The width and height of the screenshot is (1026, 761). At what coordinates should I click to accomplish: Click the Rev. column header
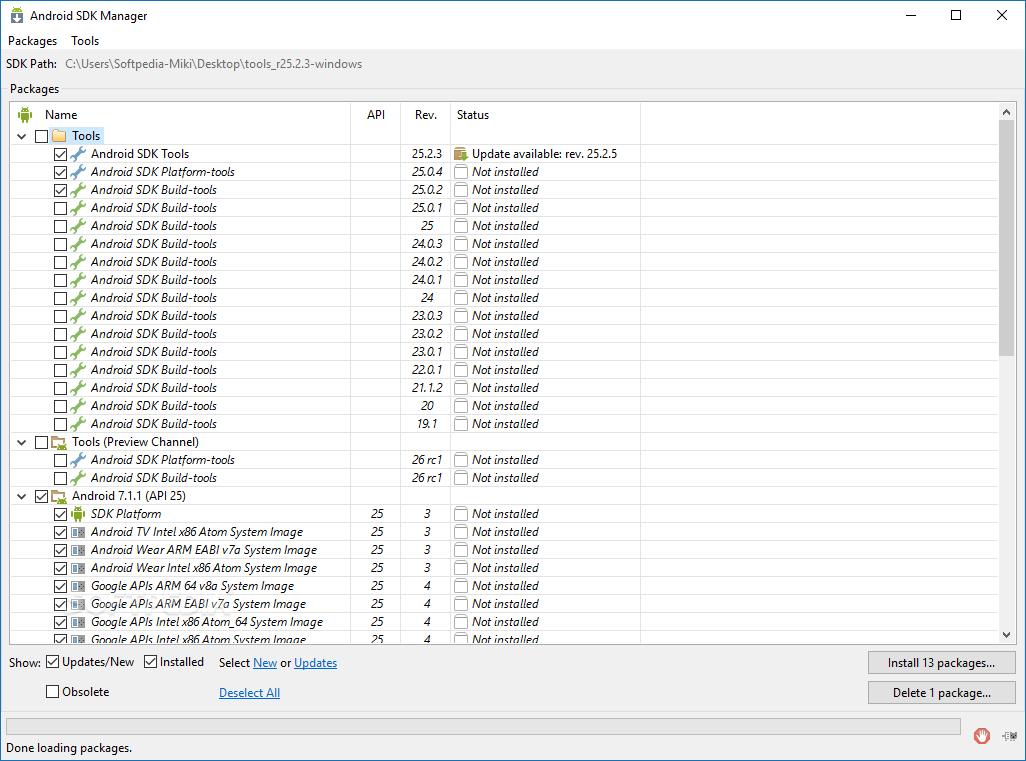(x=426, y=115)
